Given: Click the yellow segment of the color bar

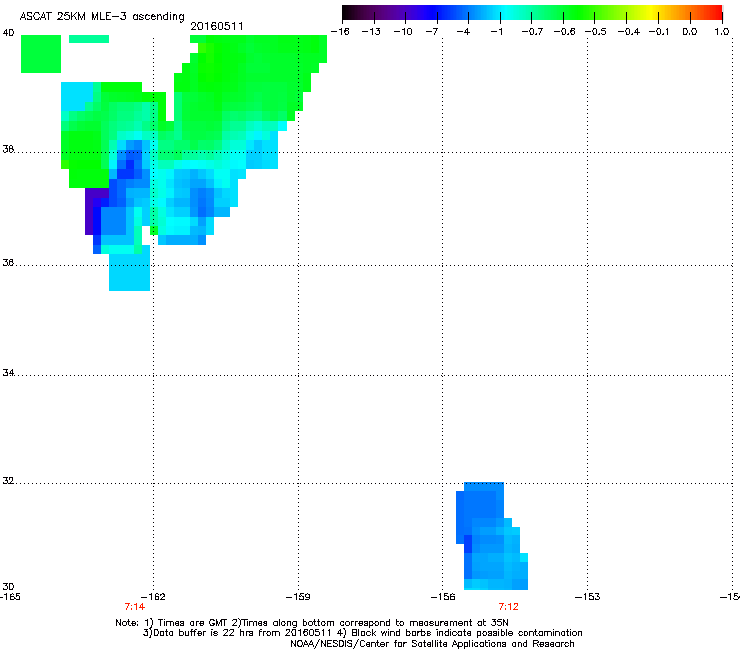Looking at the screenshot, I should [651, 13].
